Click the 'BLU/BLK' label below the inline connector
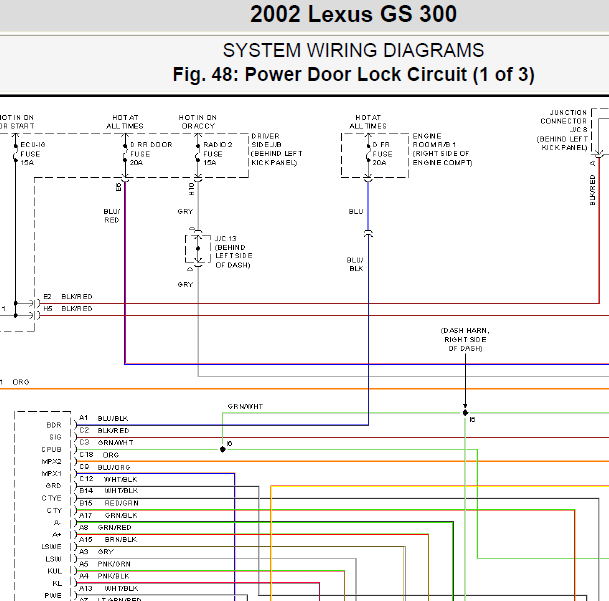Screen dimensions: 609x601 click(355, 264)
